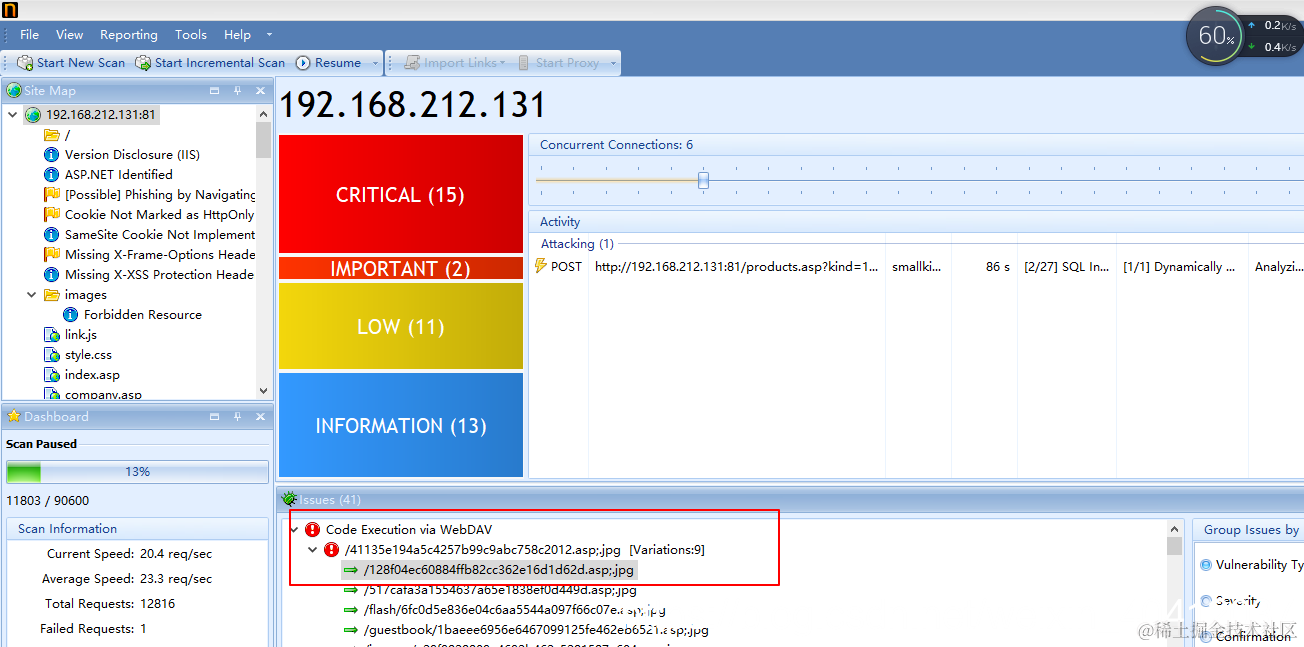Click the link.js file icon

click(x=52, y=335)
